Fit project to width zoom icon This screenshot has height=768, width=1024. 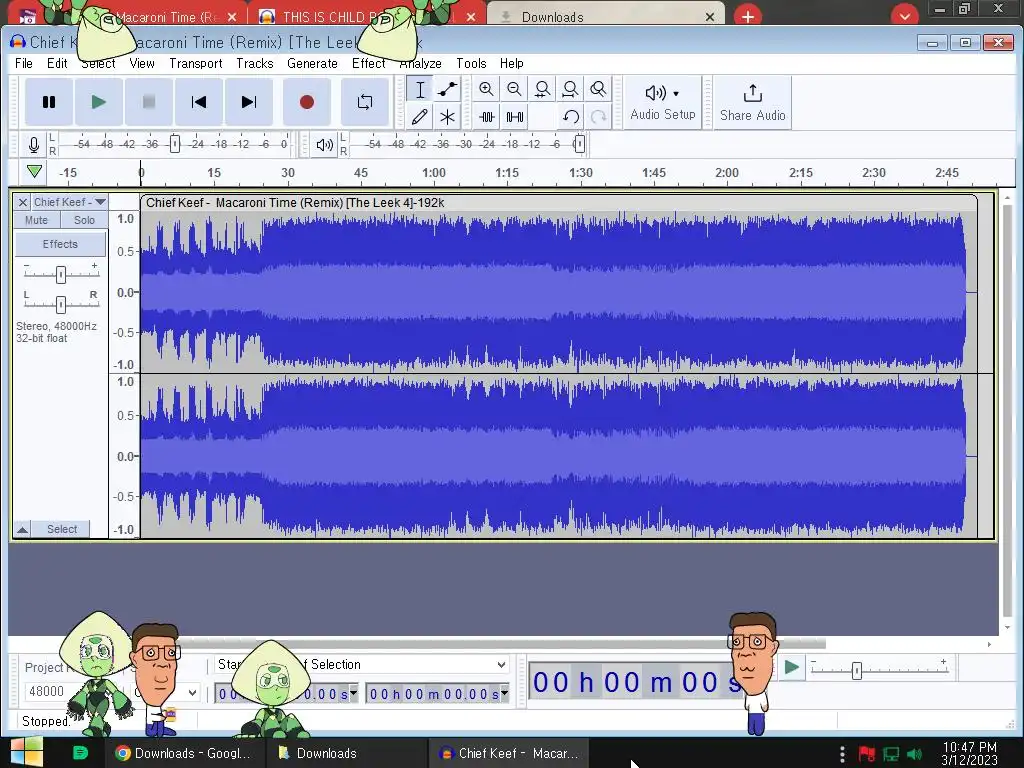click(x=570, y=89)
